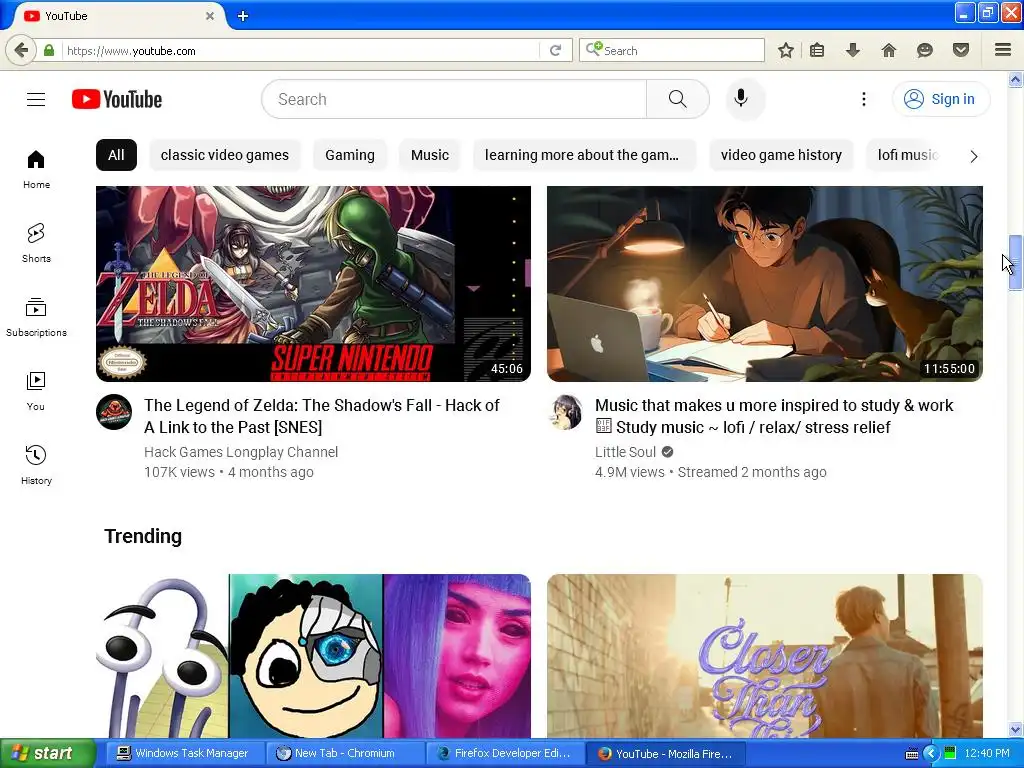Image resolution: width=1024 pixels, height=768 pixels.
Task: Play the Zelda Shadow's Fall thumbnail
Action: (313, 284)
